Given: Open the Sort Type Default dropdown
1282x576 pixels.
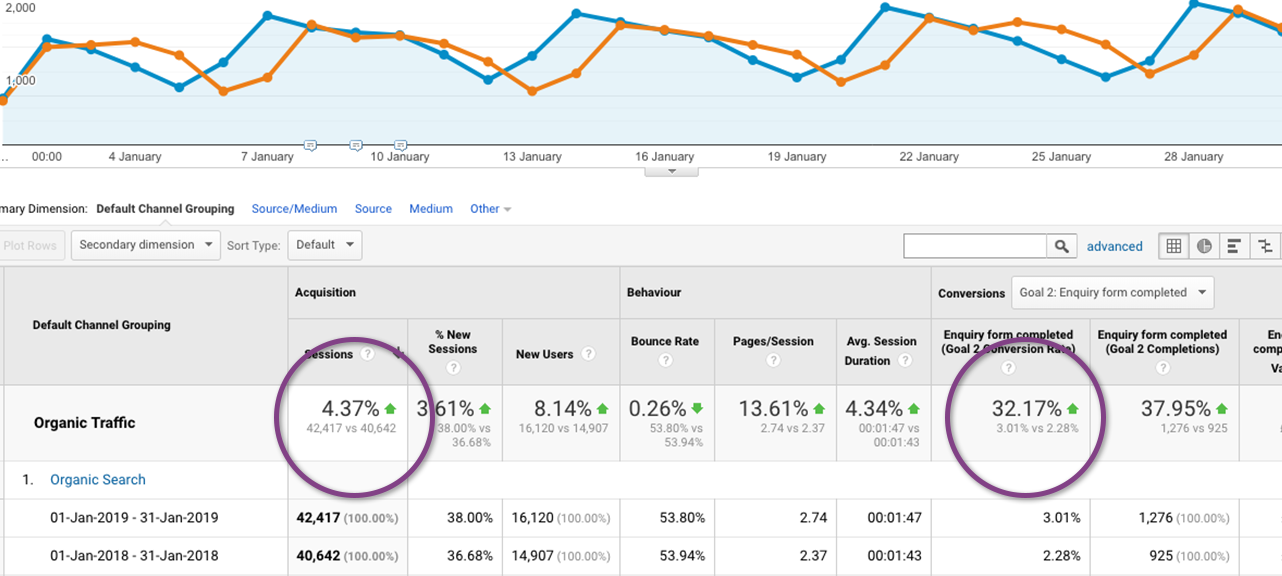Looking at the screenshot, I should (x=325, y=245).
